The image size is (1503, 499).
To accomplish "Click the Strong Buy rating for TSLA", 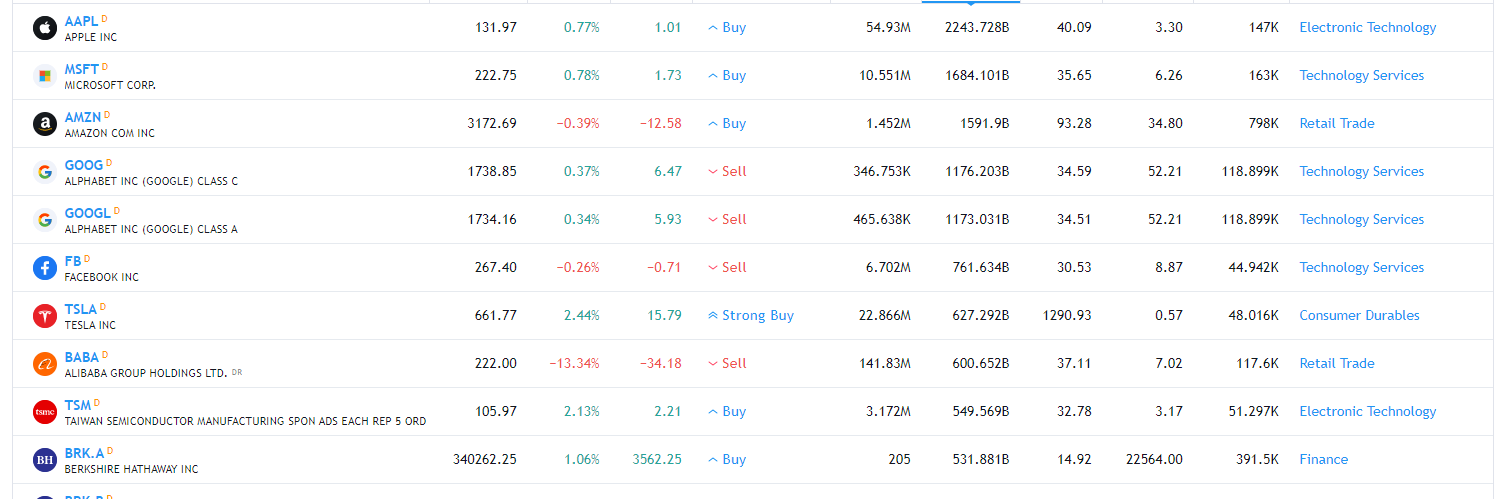I will point(750,316).
